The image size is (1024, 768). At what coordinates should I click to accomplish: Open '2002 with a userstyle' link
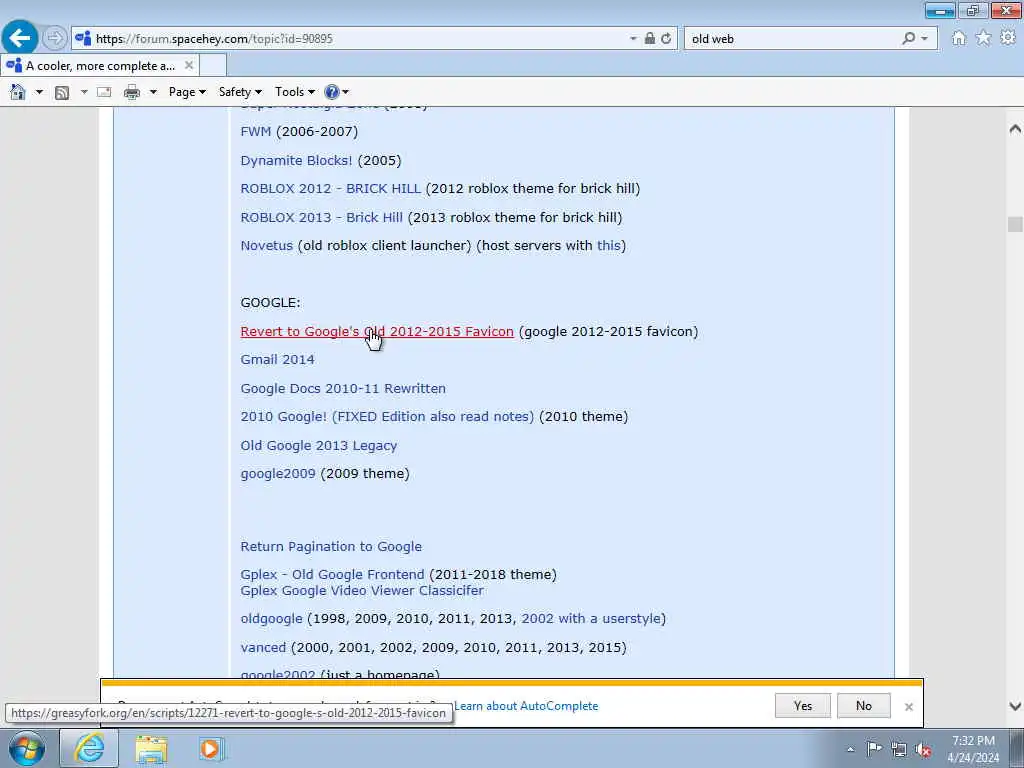pos(591,618)
